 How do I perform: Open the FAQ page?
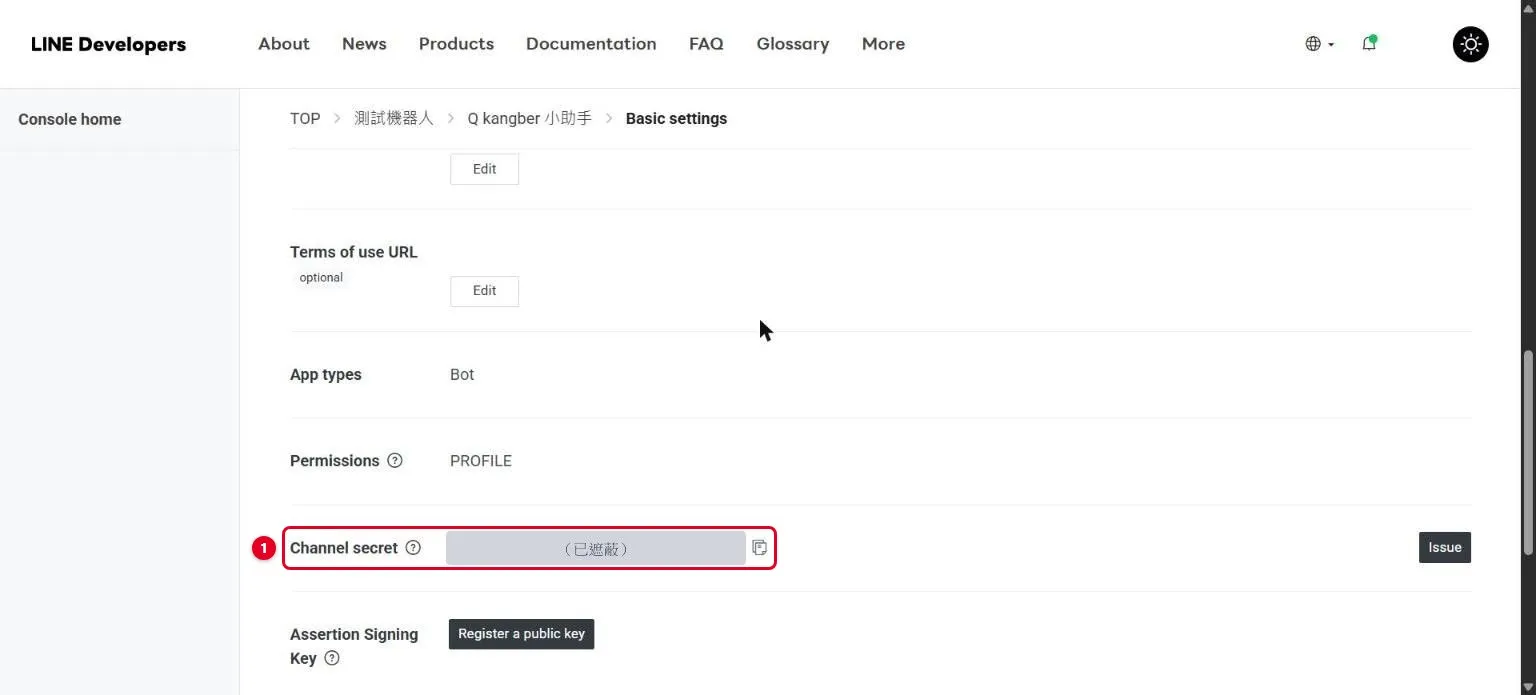[706, 44]
